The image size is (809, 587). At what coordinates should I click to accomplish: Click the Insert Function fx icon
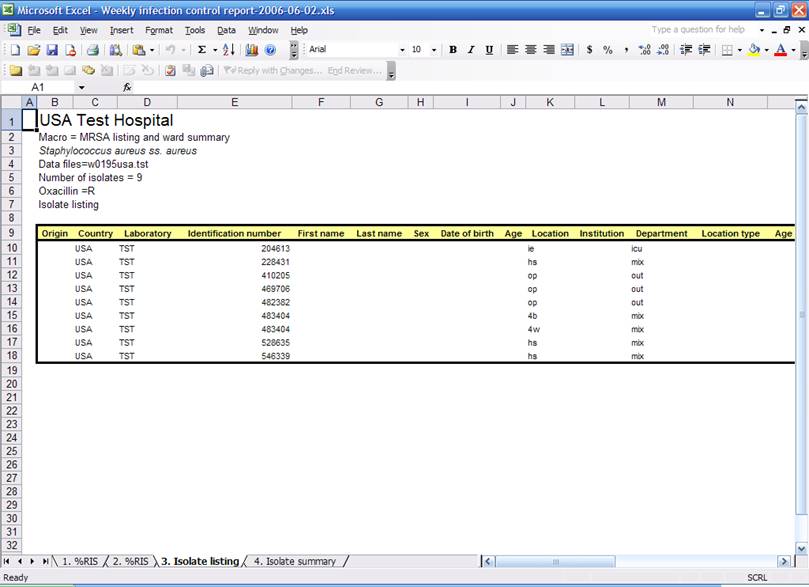click(127, 87)
